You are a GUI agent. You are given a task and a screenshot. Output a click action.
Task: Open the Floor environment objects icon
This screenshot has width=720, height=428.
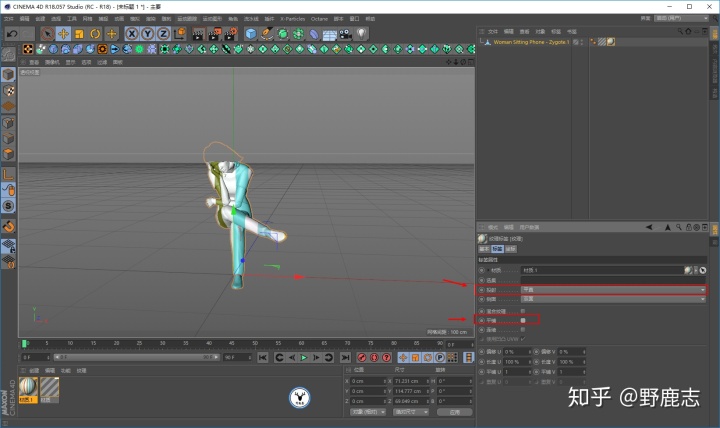330,34
